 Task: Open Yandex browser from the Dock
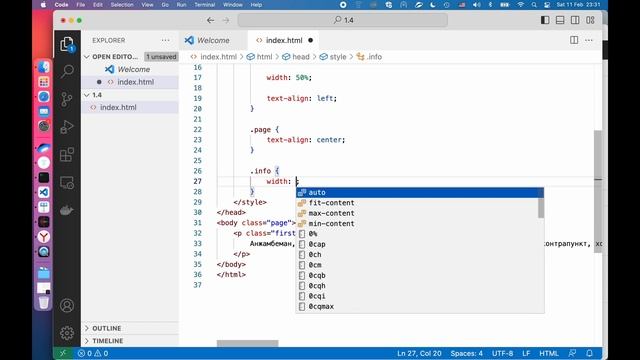pyautogui.click(x=44, y=237)
